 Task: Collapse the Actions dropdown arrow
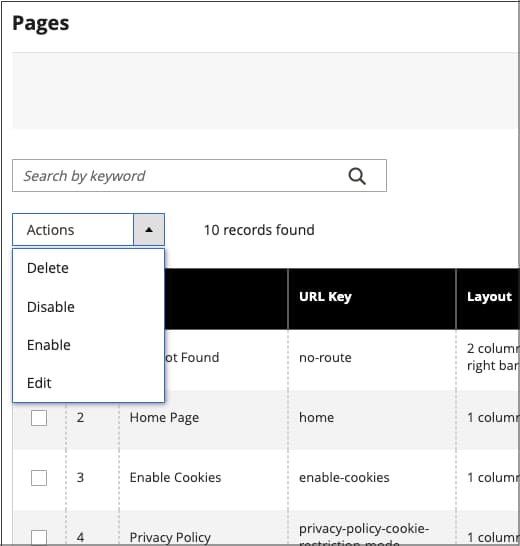click(149, 230)
